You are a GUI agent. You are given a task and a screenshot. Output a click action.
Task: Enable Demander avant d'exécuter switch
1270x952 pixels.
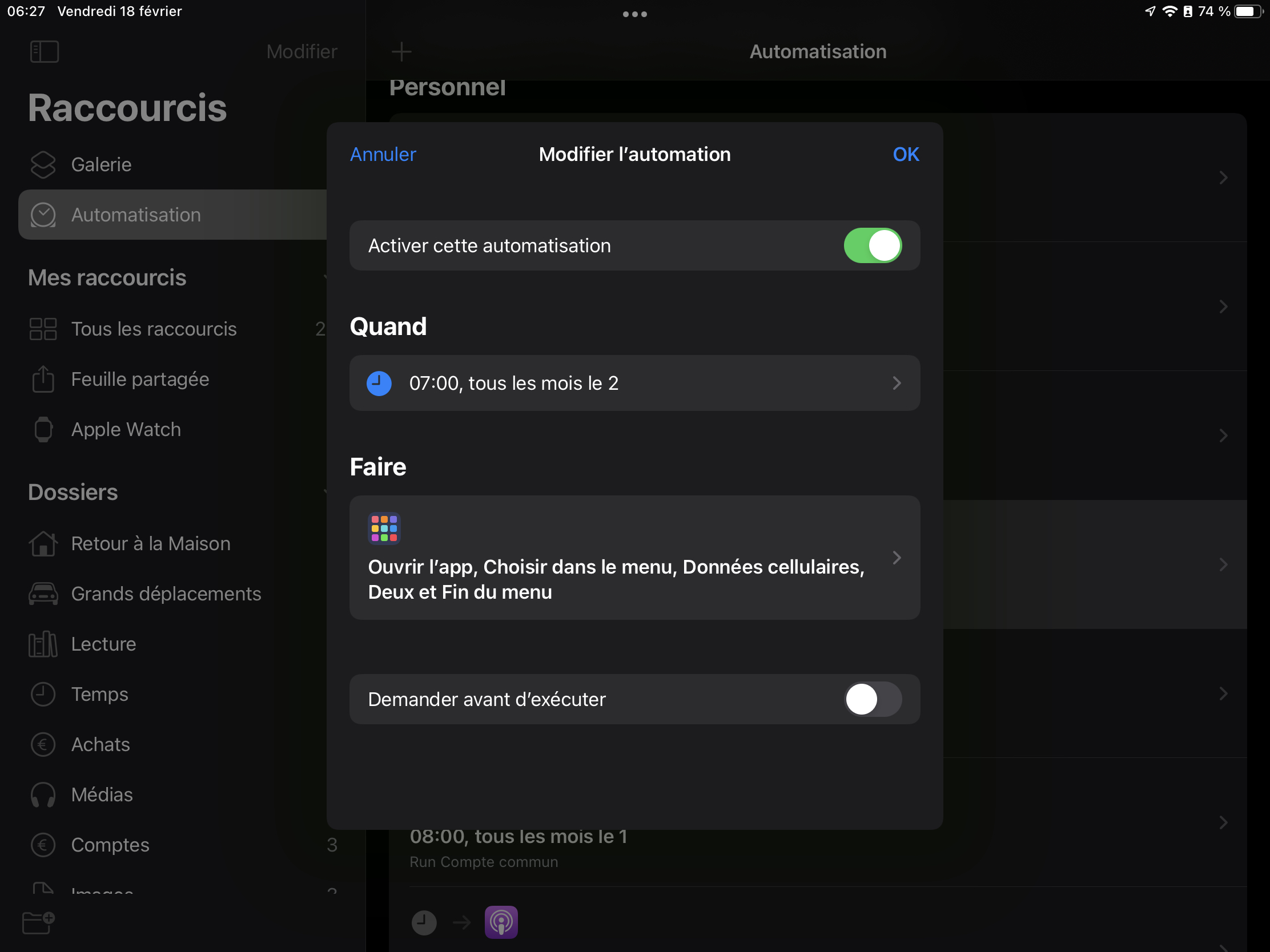click(x=872, y=699)
